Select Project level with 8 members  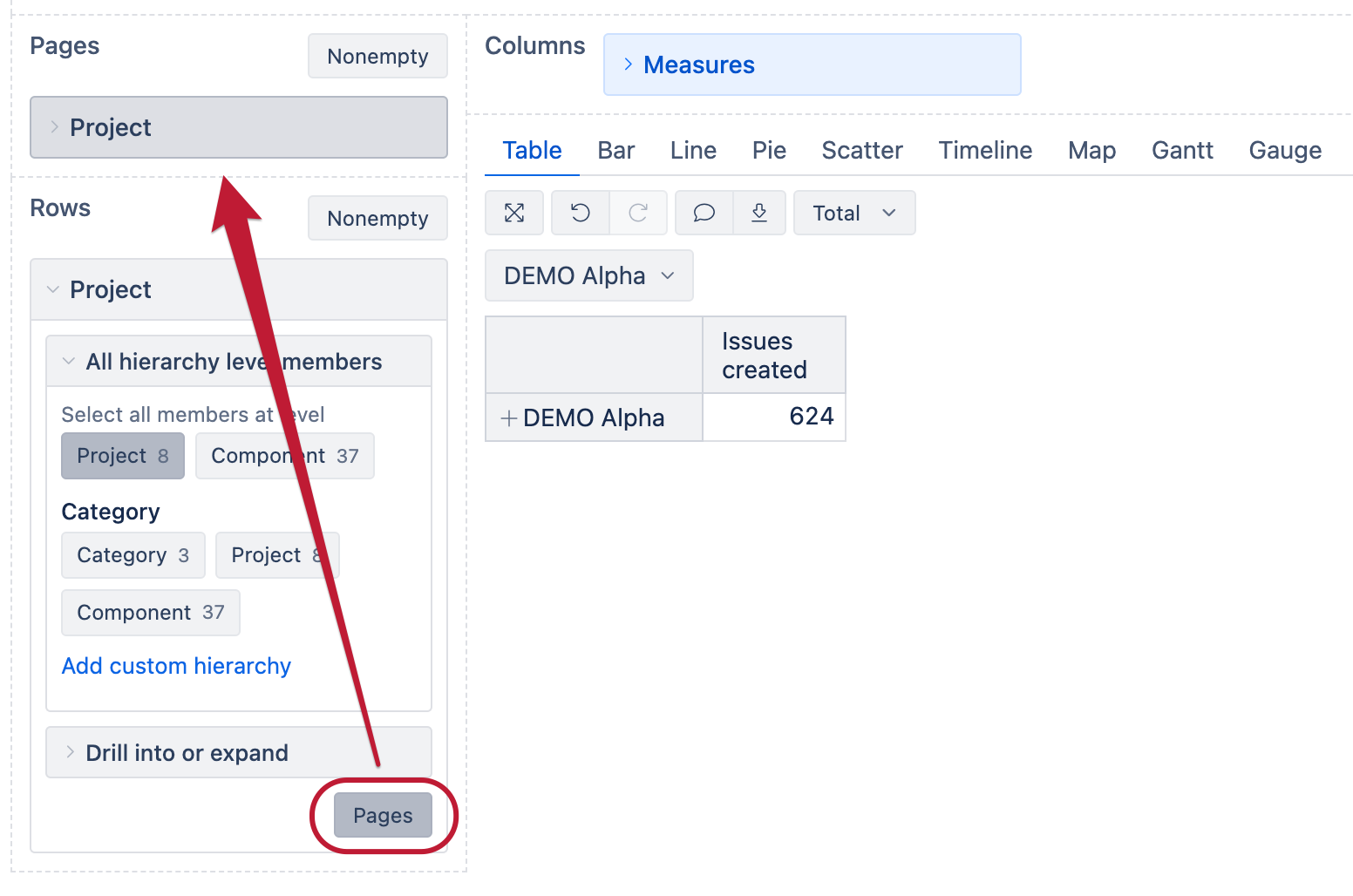coord(123,456)
